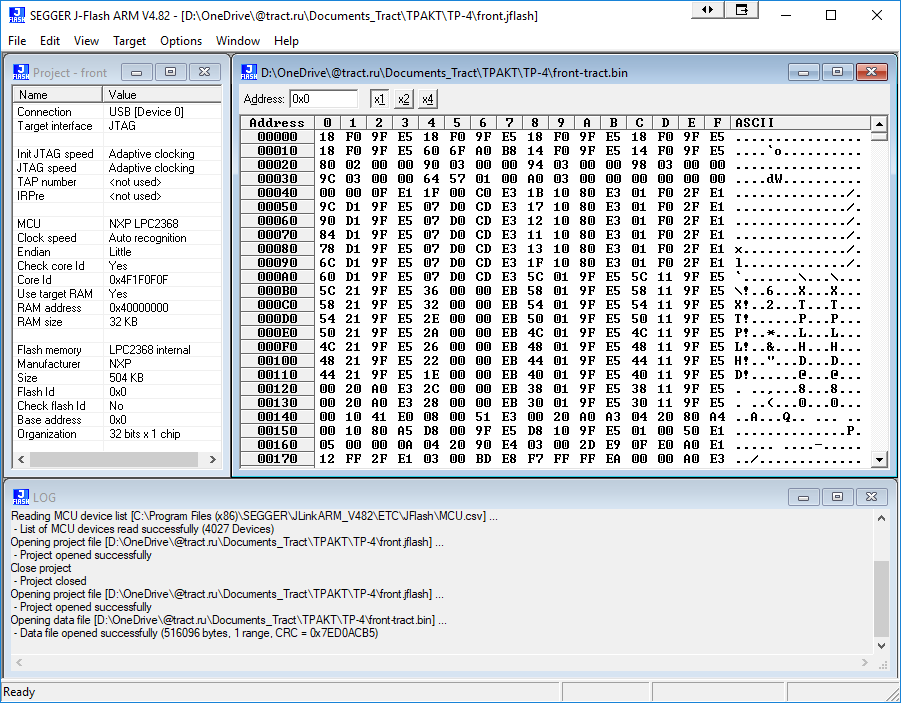This screenshot has width=901, height=703.
Task: Click the project panel scroll left arrow
Action: 21,459
